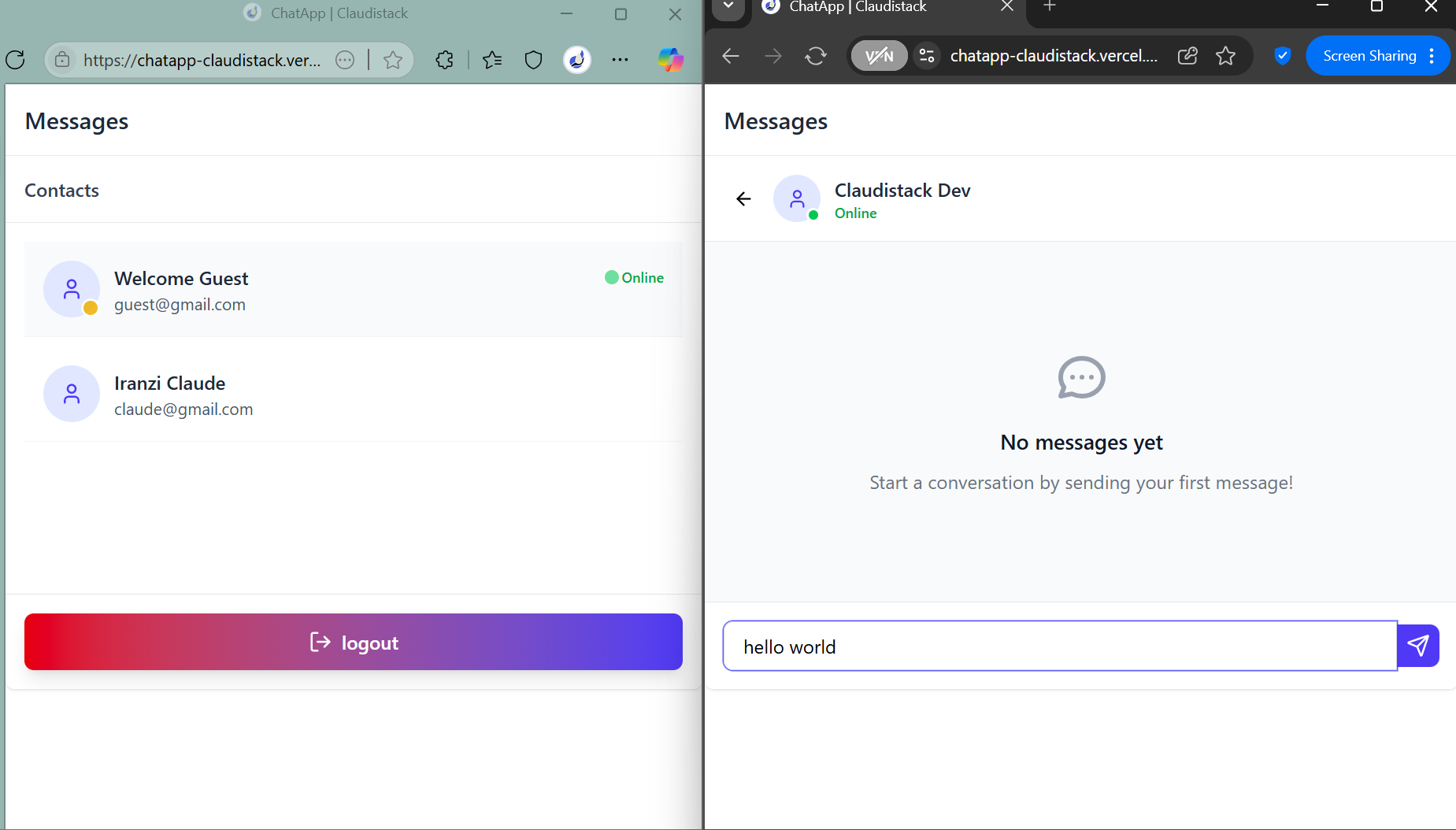The height and width of the screenshot is (830, 1456).
Task: Open Screen Sharing options three-dot menu
Action: click(x=1432, y=56)
